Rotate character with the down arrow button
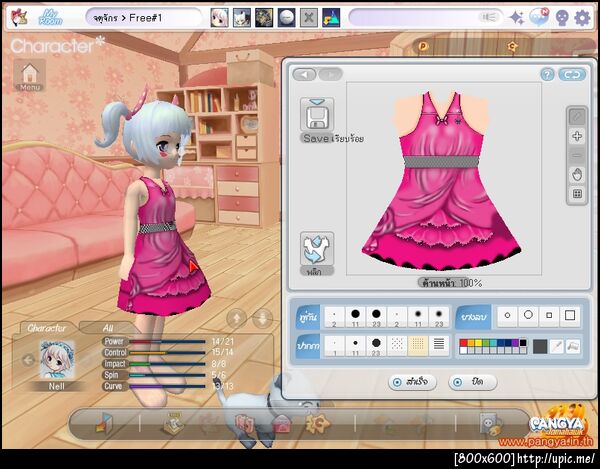This screenshot has width=600, height=469. coord(262,318)
